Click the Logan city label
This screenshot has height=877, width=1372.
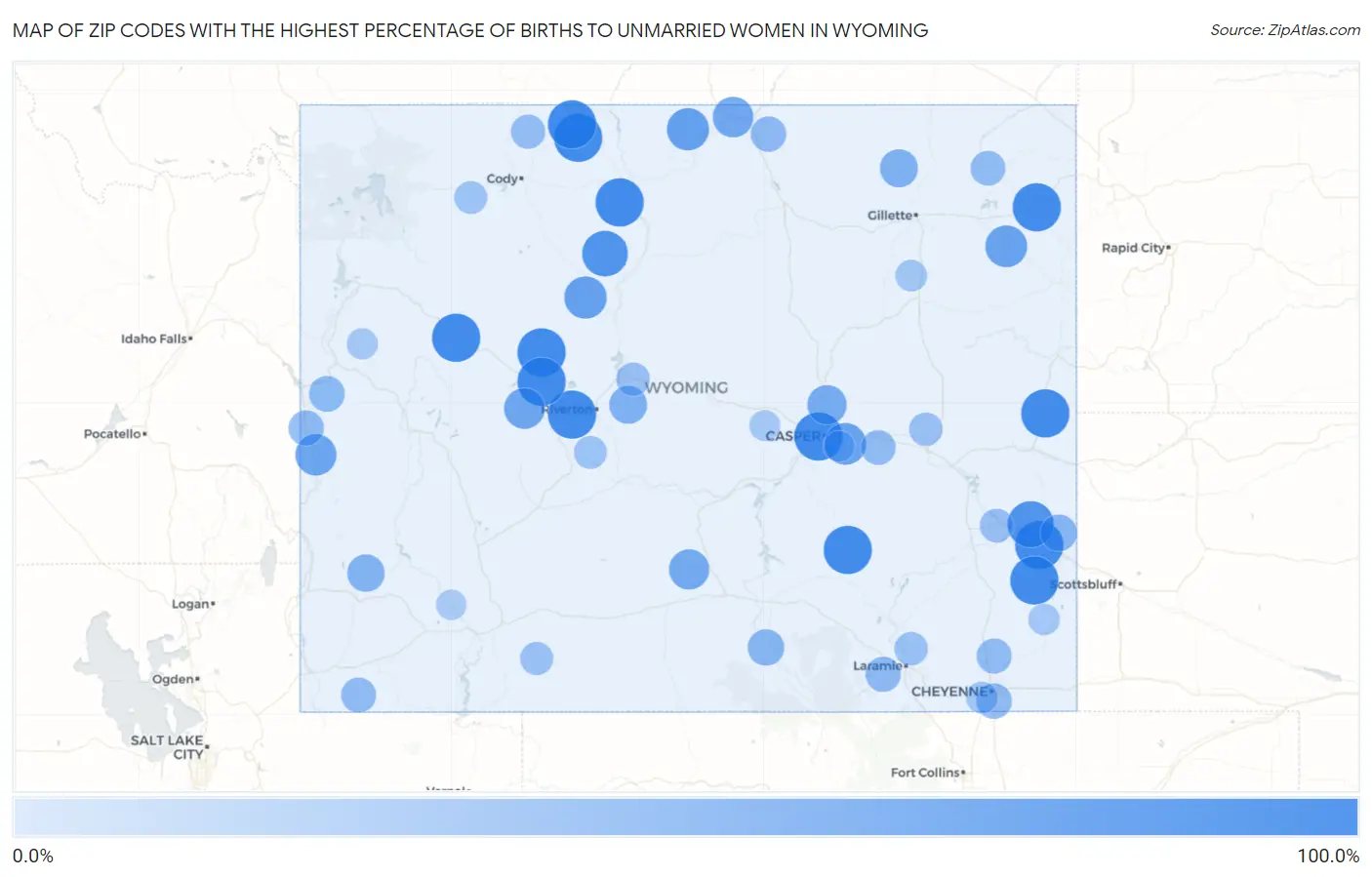[x=193, y=604]
